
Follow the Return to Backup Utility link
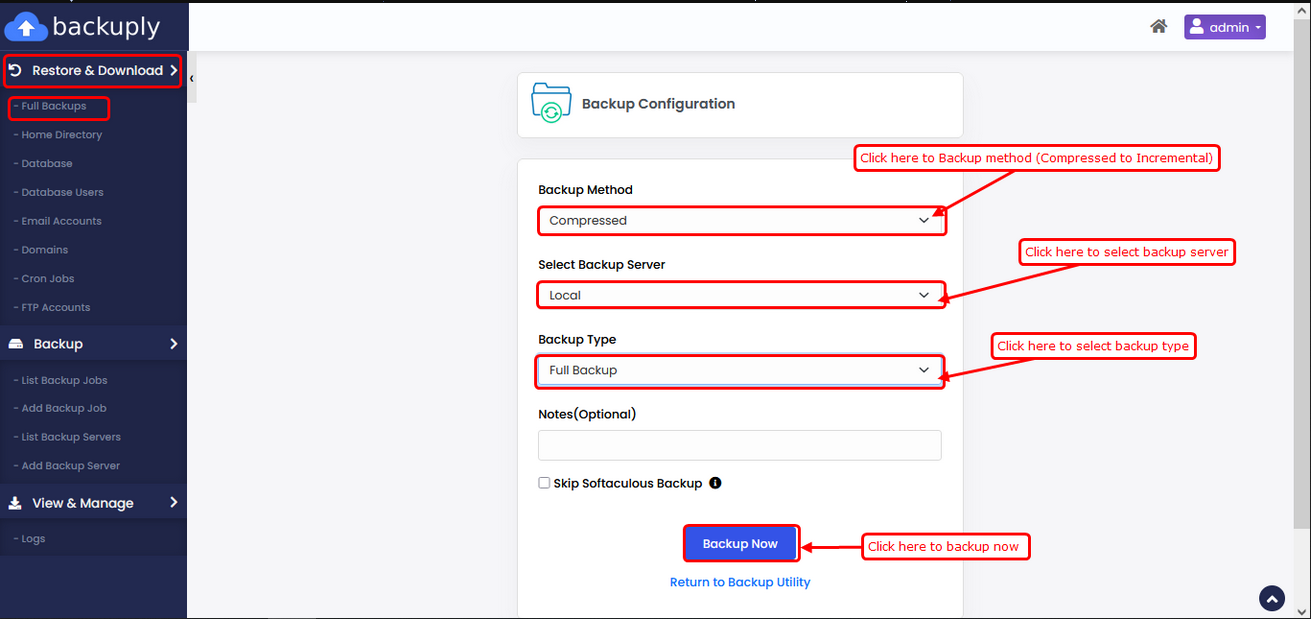coord(740,582)
